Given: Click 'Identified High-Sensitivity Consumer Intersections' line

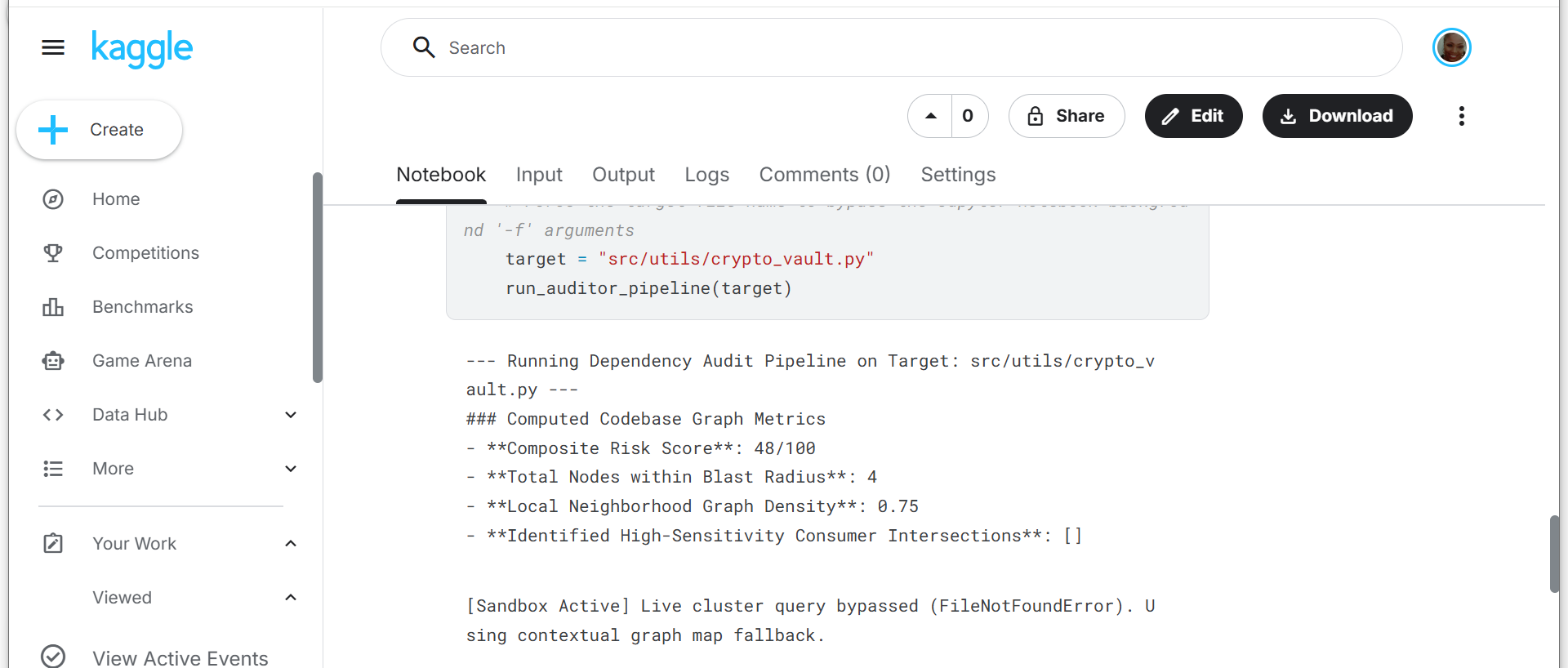Looking at the screenshot, I should (774, 536).
